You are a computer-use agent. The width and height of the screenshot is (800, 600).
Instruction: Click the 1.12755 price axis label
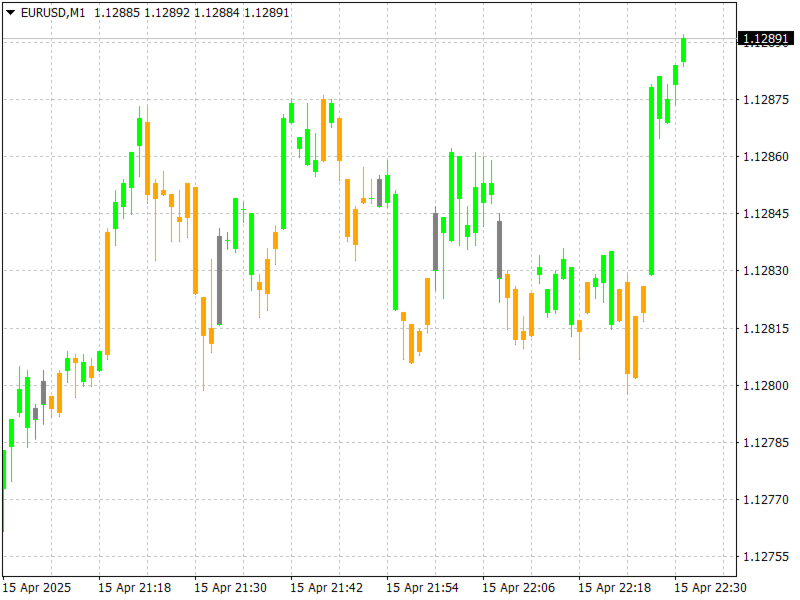[x=765, y=557]
